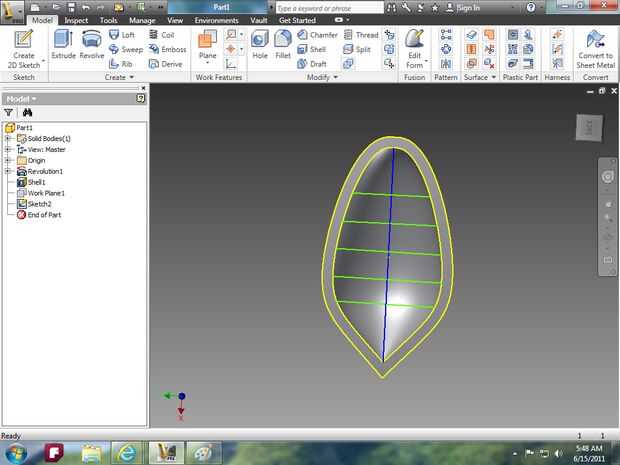Viewport: 620px width, 465px height.
Task: Select the Split tool
Action: click(357, 49)
